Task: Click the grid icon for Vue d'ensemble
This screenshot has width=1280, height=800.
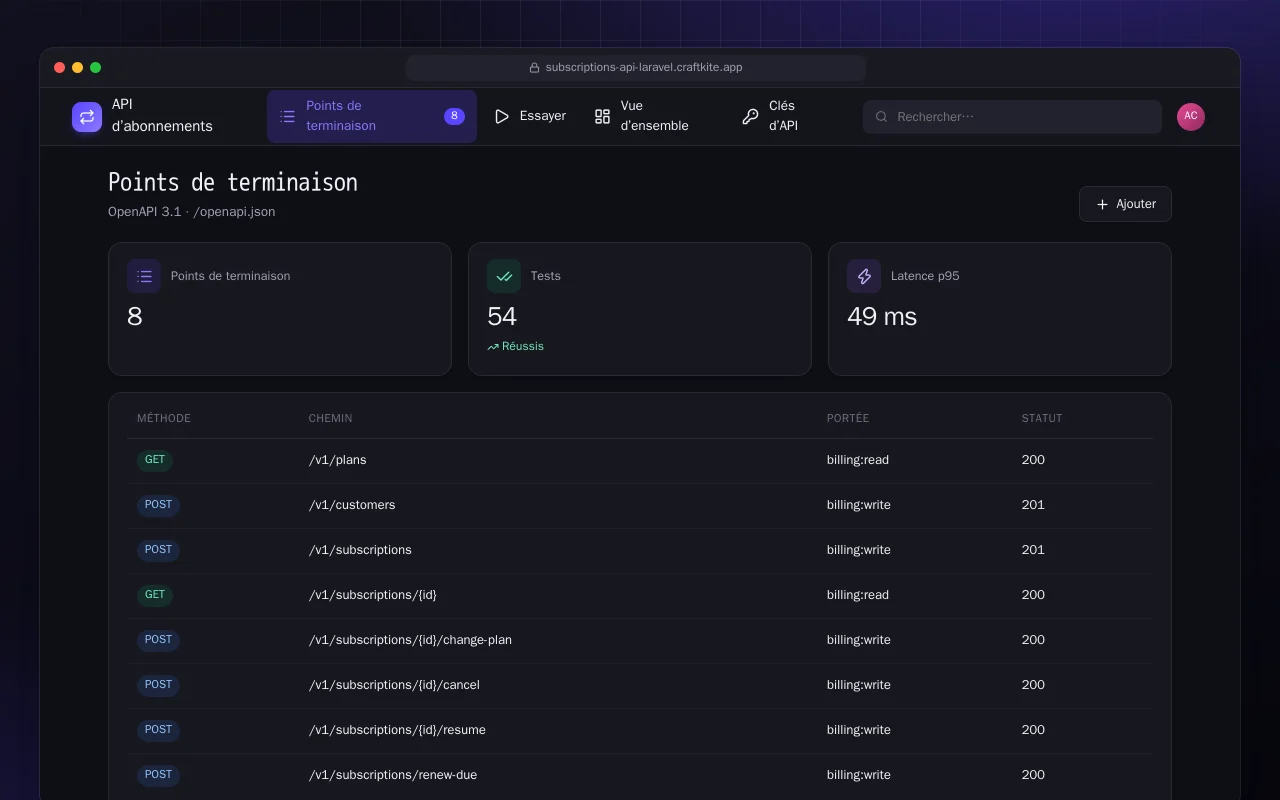Action: pos(602,117)
